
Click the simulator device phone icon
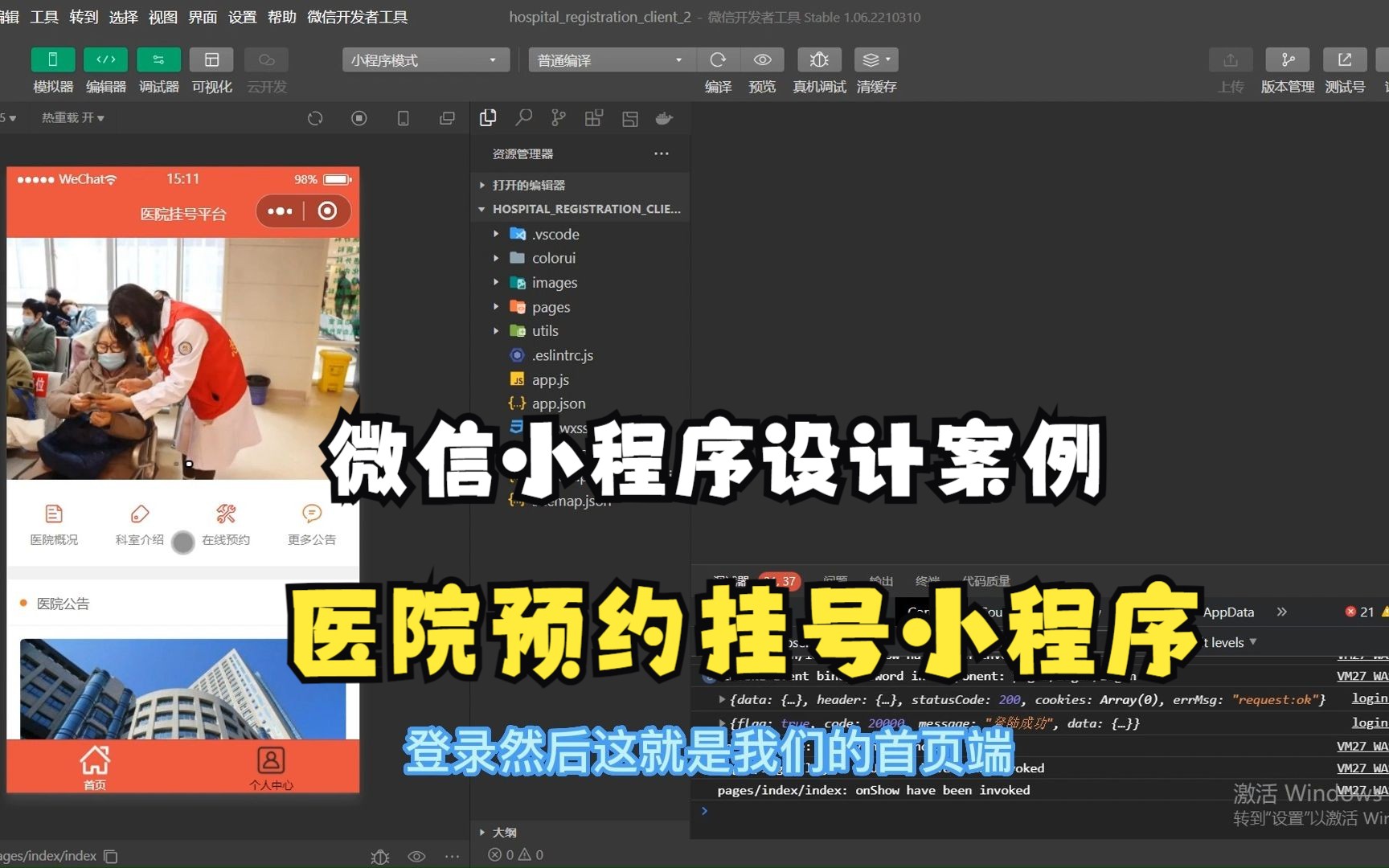404,118
